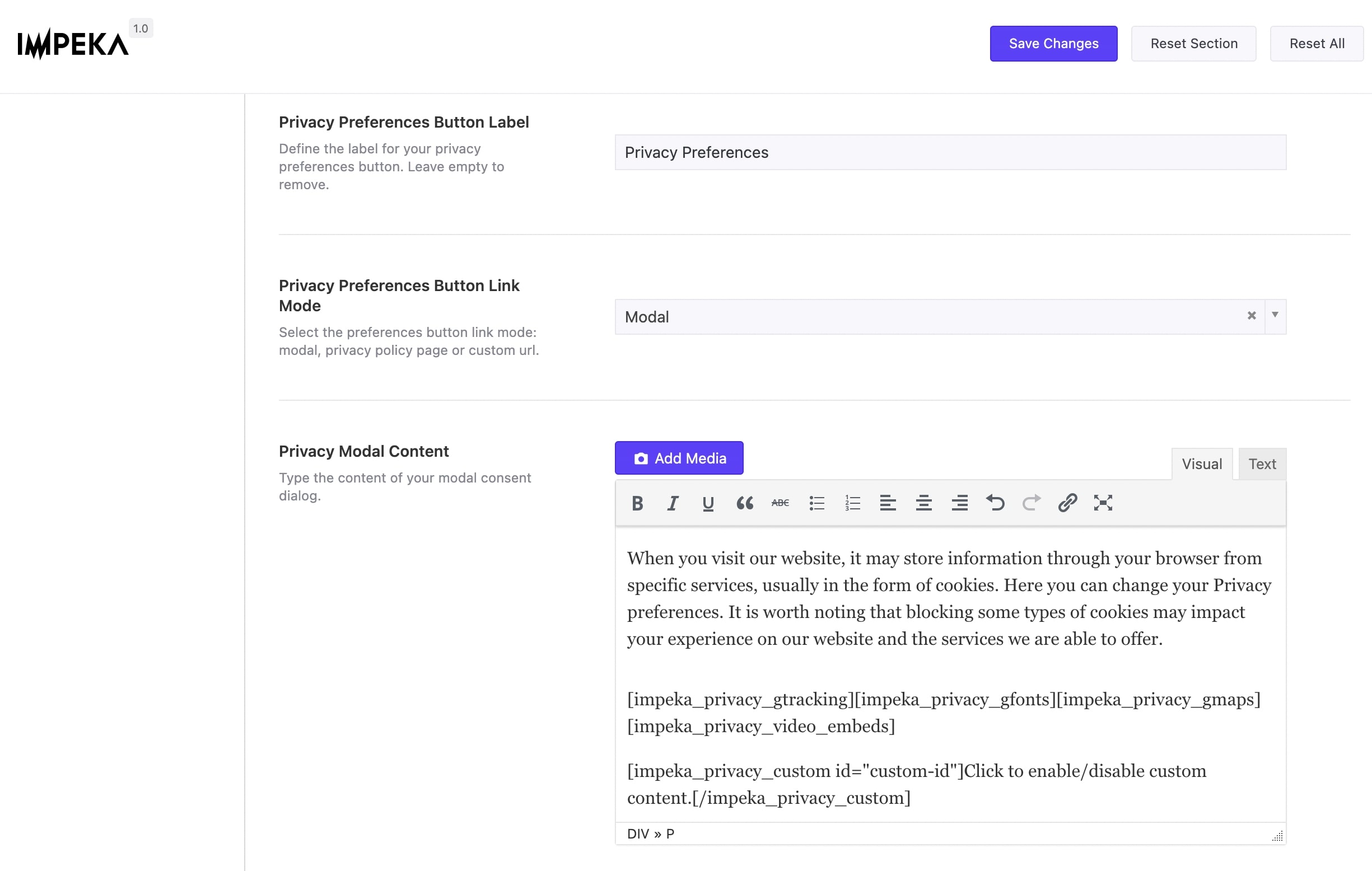
Task: Click the Privacy Preferences label field
Action: [950, 152]
